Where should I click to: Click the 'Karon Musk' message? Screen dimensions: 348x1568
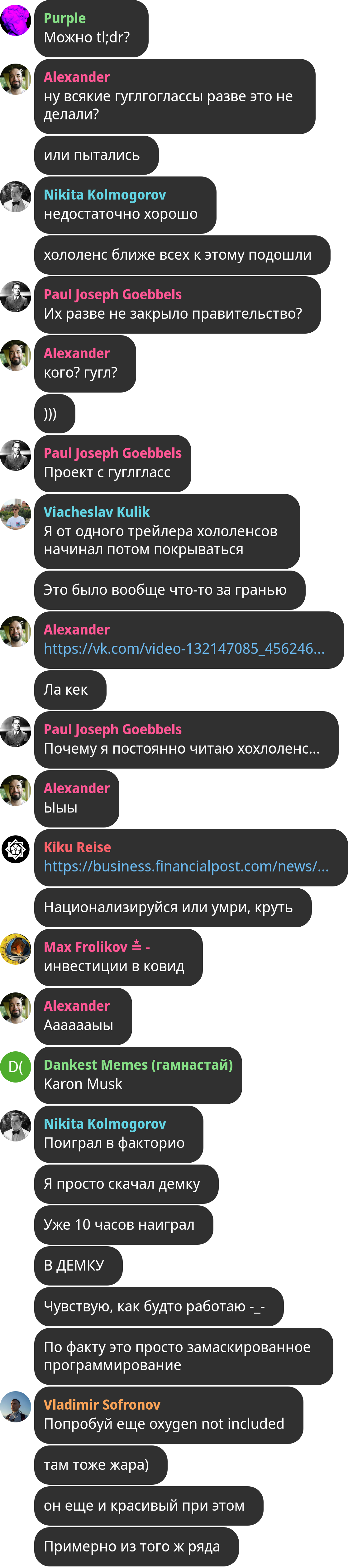coord(83,1084)
